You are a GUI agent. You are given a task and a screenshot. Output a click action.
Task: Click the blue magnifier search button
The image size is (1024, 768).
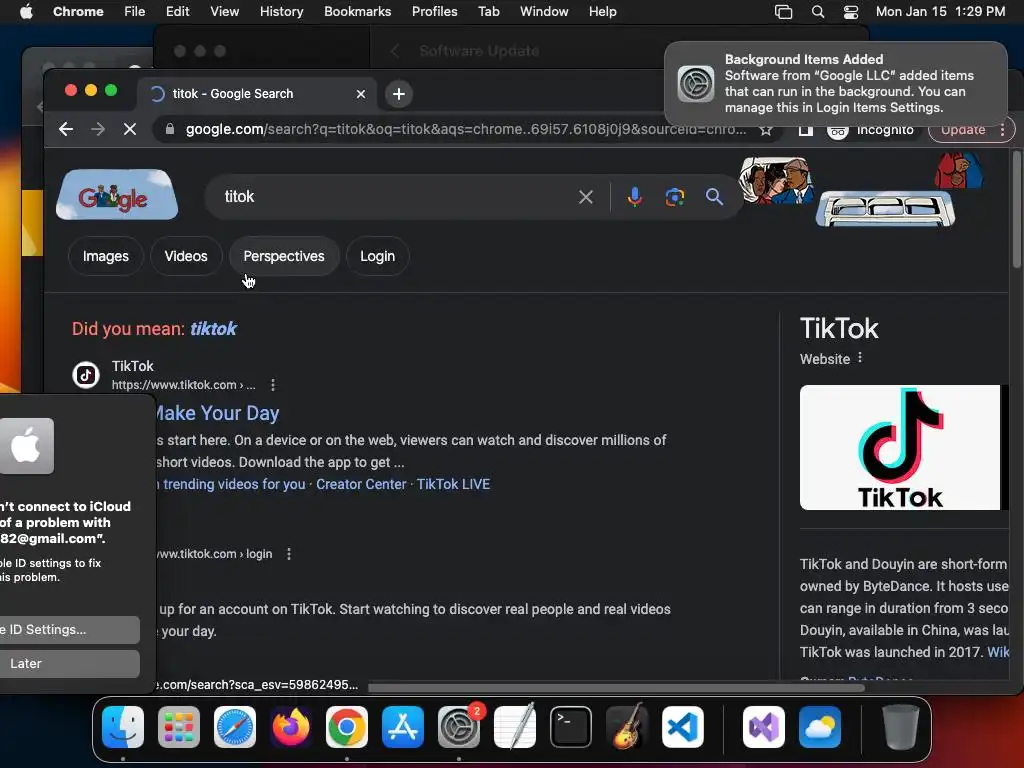(x=714, y=197)
